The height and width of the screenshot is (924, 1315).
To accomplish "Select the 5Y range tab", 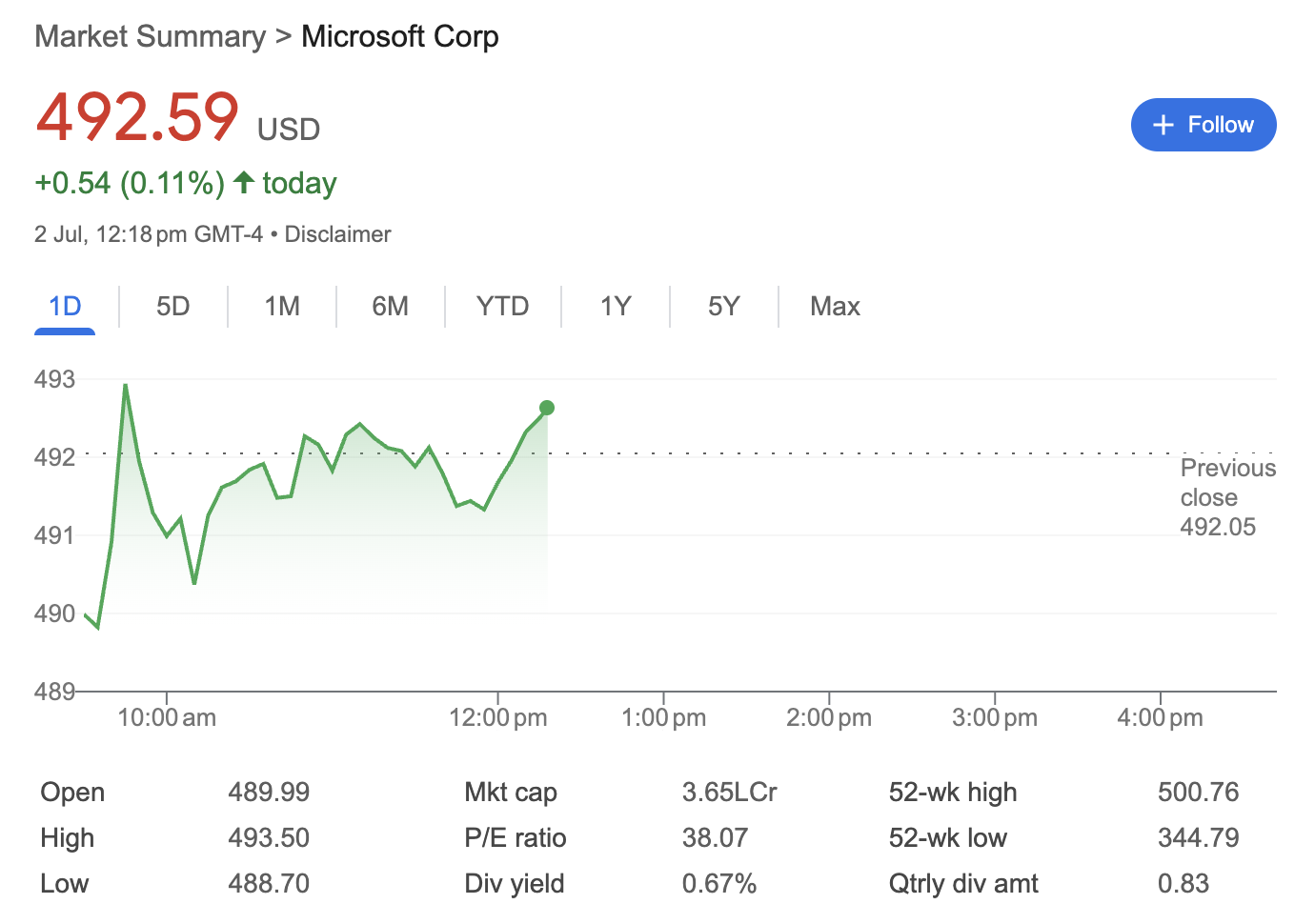I will click(724, 306).
